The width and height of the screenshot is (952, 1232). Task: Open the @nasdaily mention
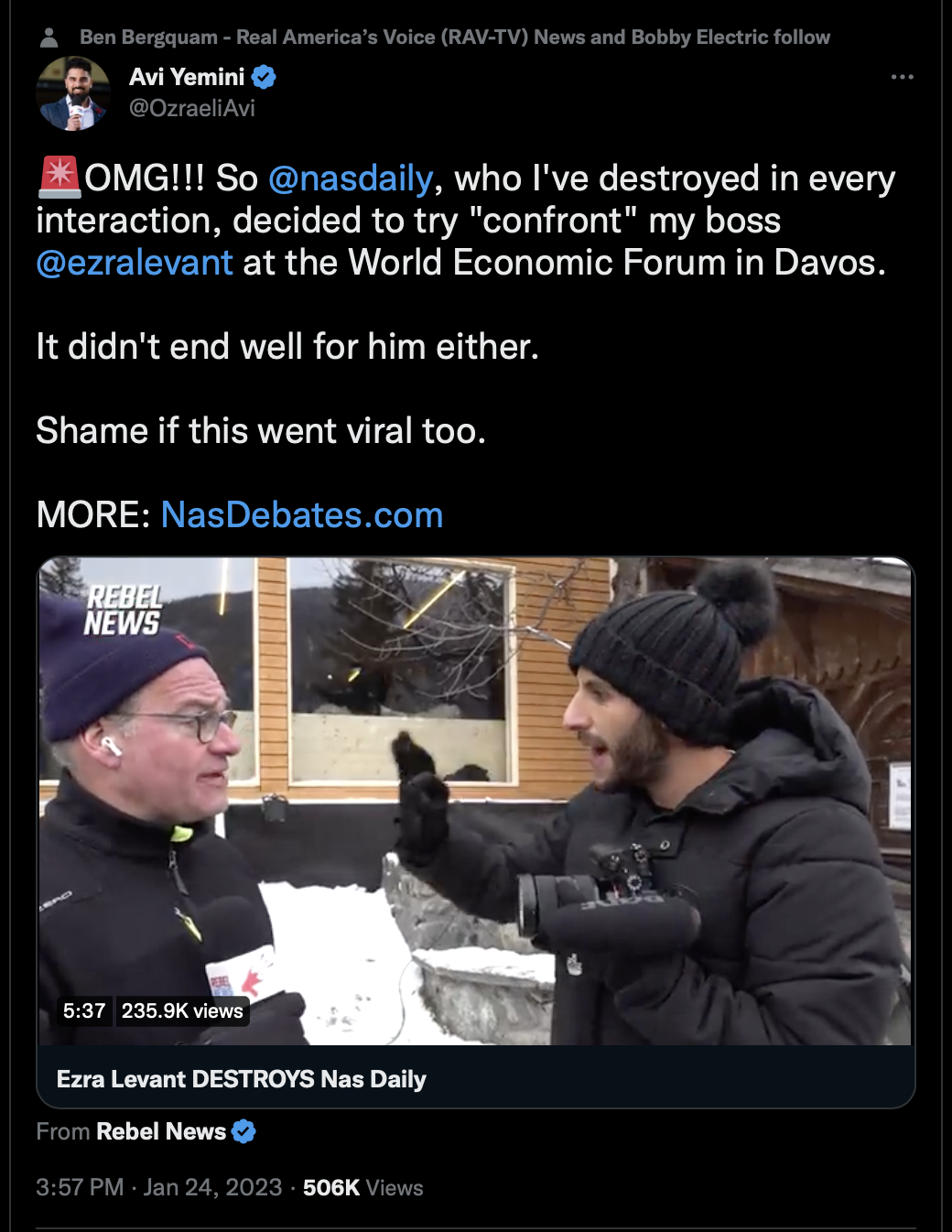(351, 178)
